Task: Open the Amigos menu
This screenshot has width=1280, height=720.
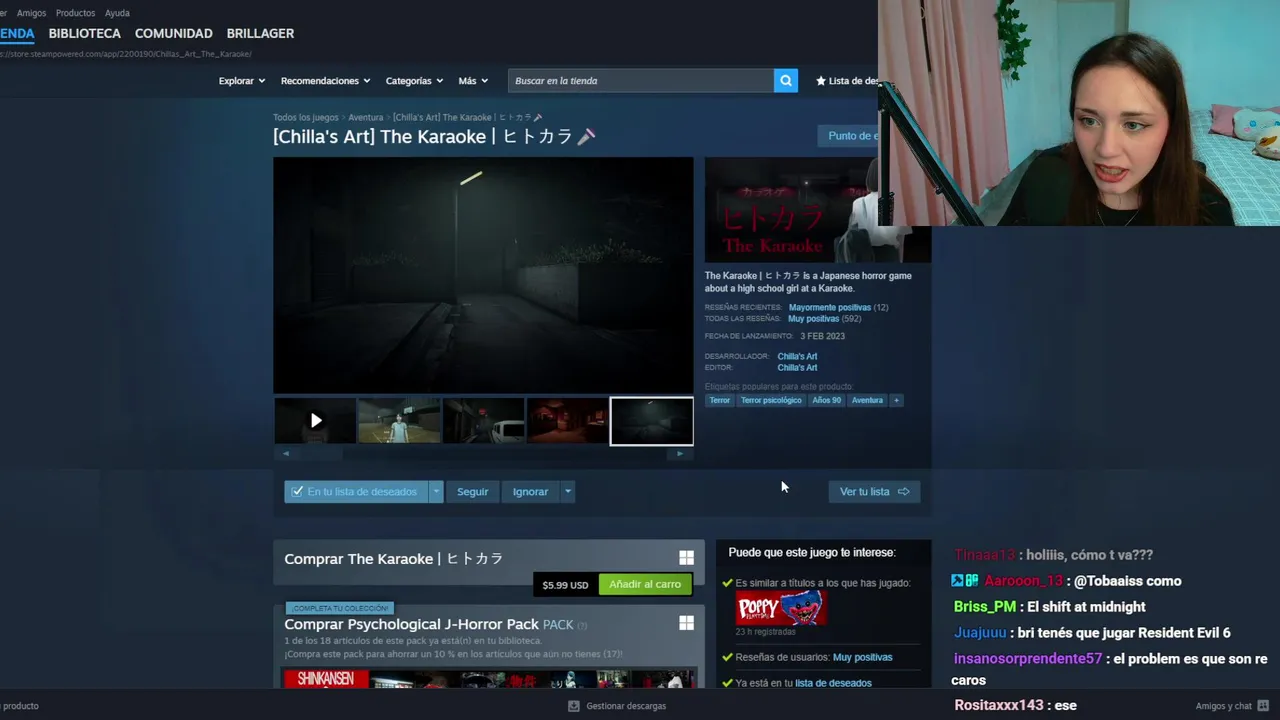Action: click(31, 13)
